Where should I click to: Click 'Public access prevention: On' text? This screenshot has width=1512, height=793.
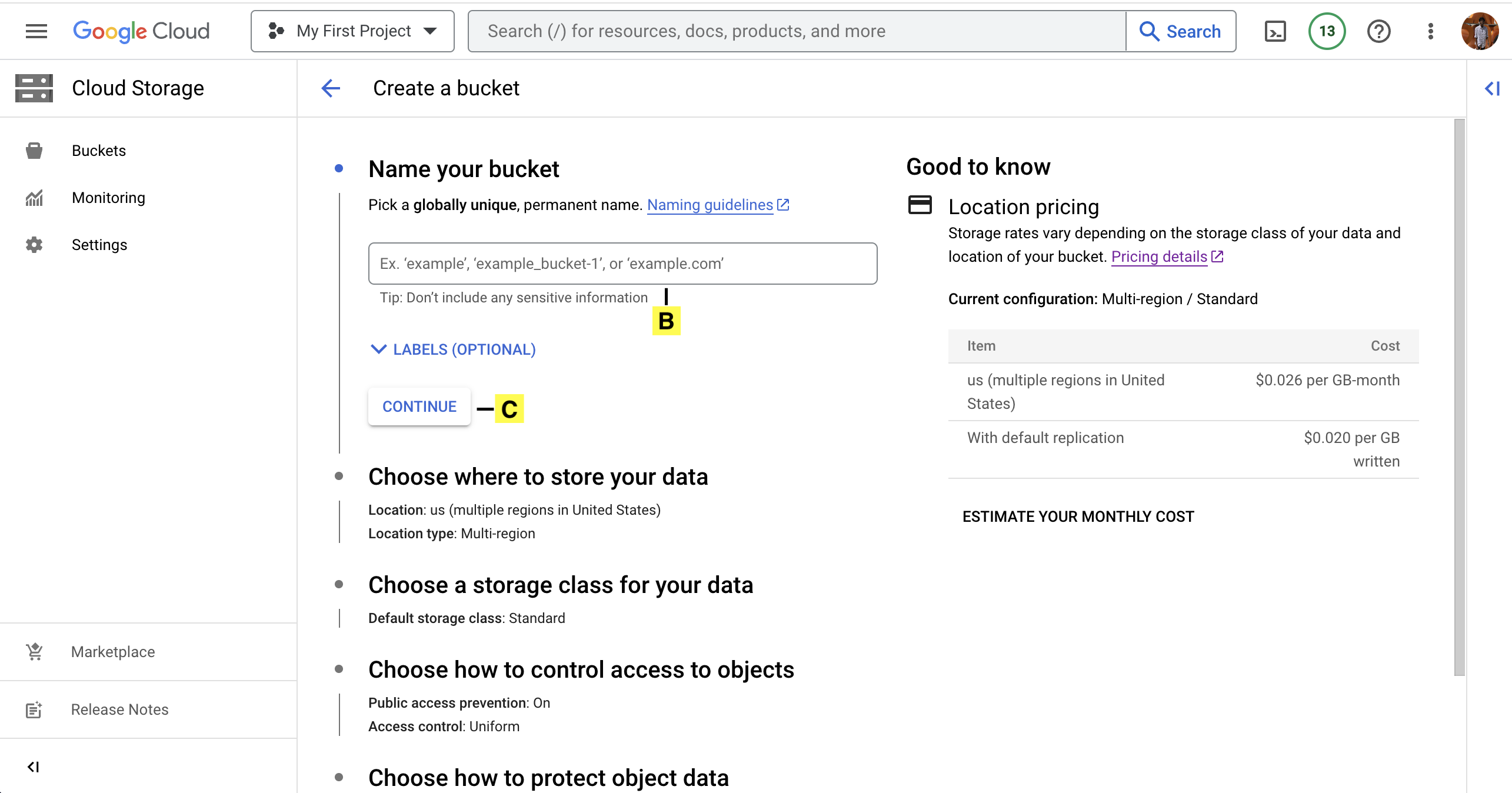tap(459, 703)
